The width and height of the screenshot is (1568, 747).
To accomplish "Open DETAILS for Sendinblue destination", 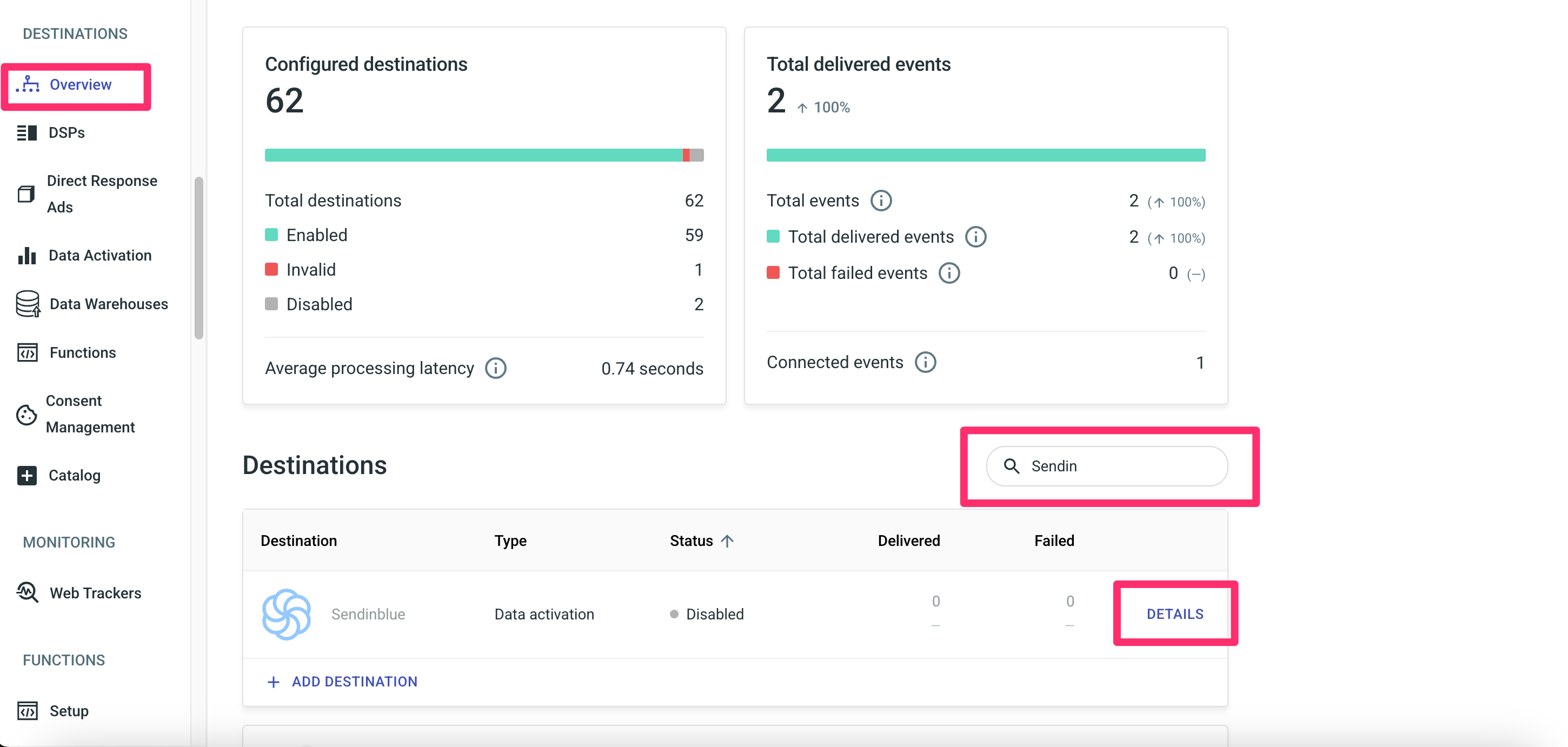I will [1174, 614].
